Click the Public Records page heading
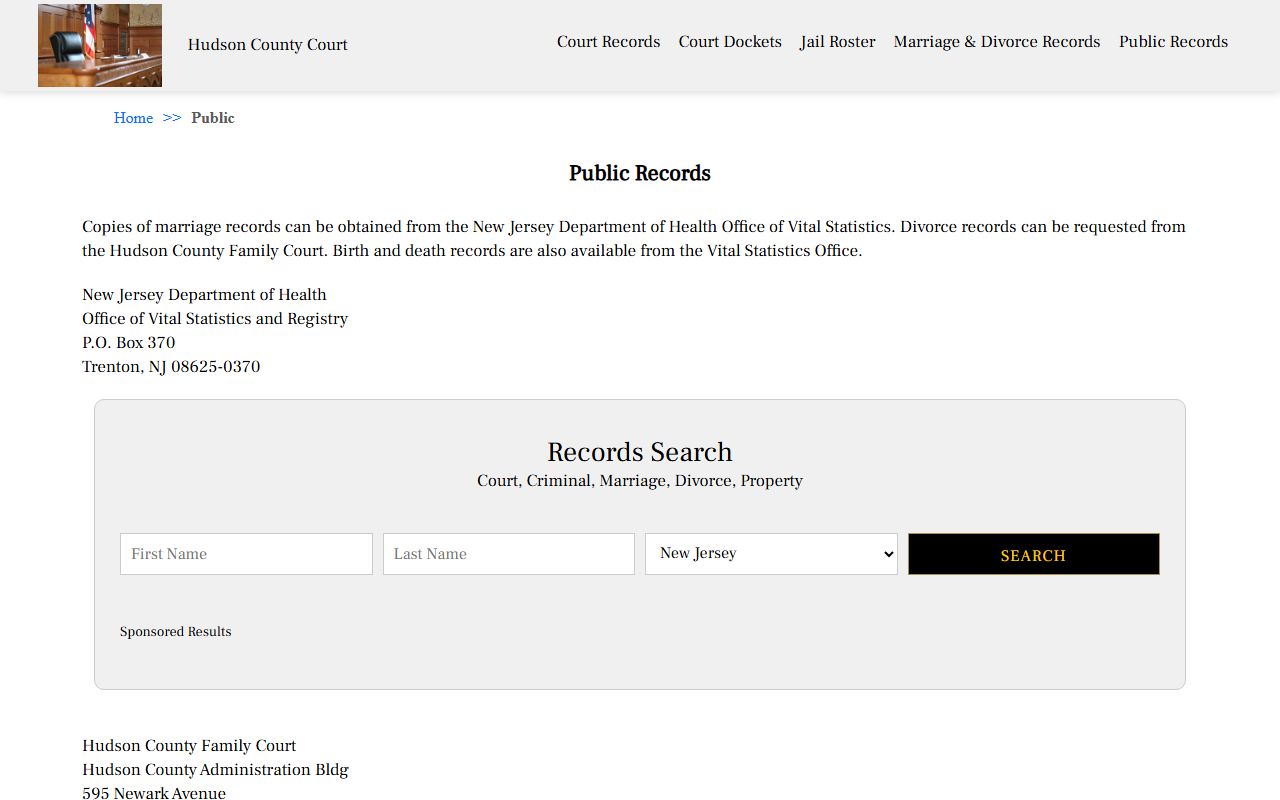Screen dimensions: 1280x800 click(640, 174)
